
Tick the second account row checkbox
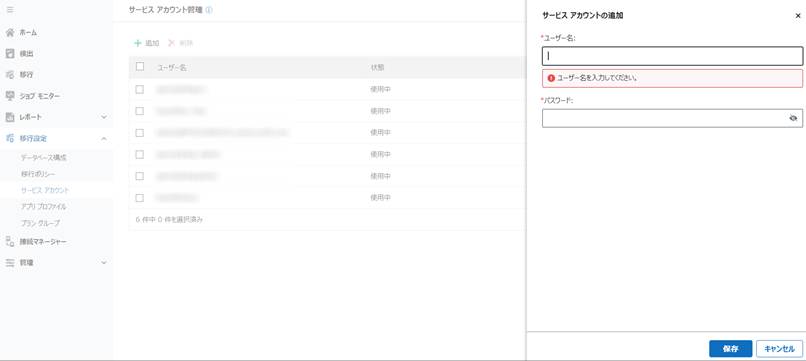(x=140, y=111)
